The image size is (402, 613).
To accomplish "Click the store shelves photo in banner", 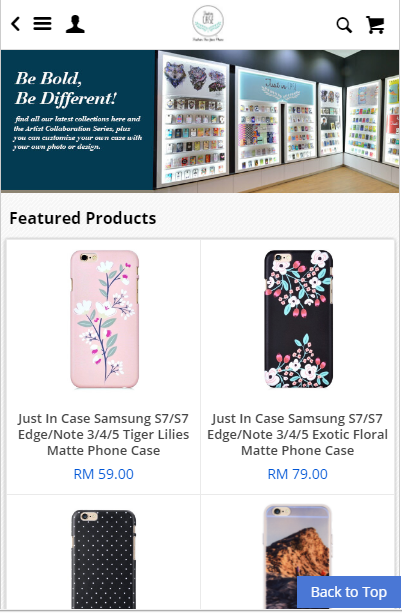I will [276, 121].
